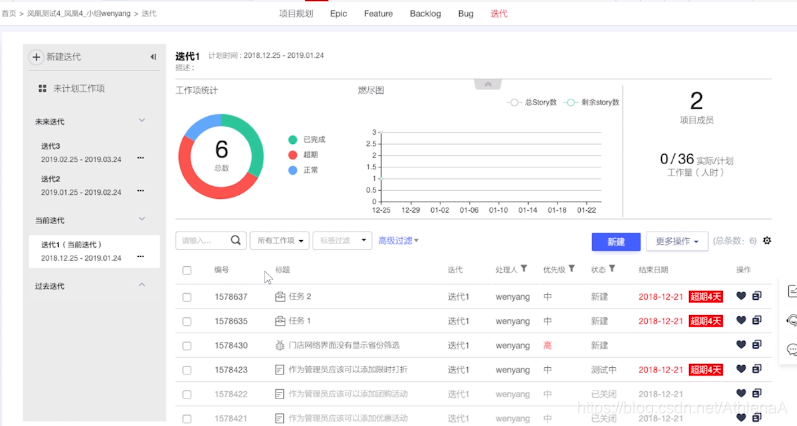Viewport: 797px width, 426px height.
Task: Click the 超期4天 badge of item 1578423
Action: tap(706, 370)
